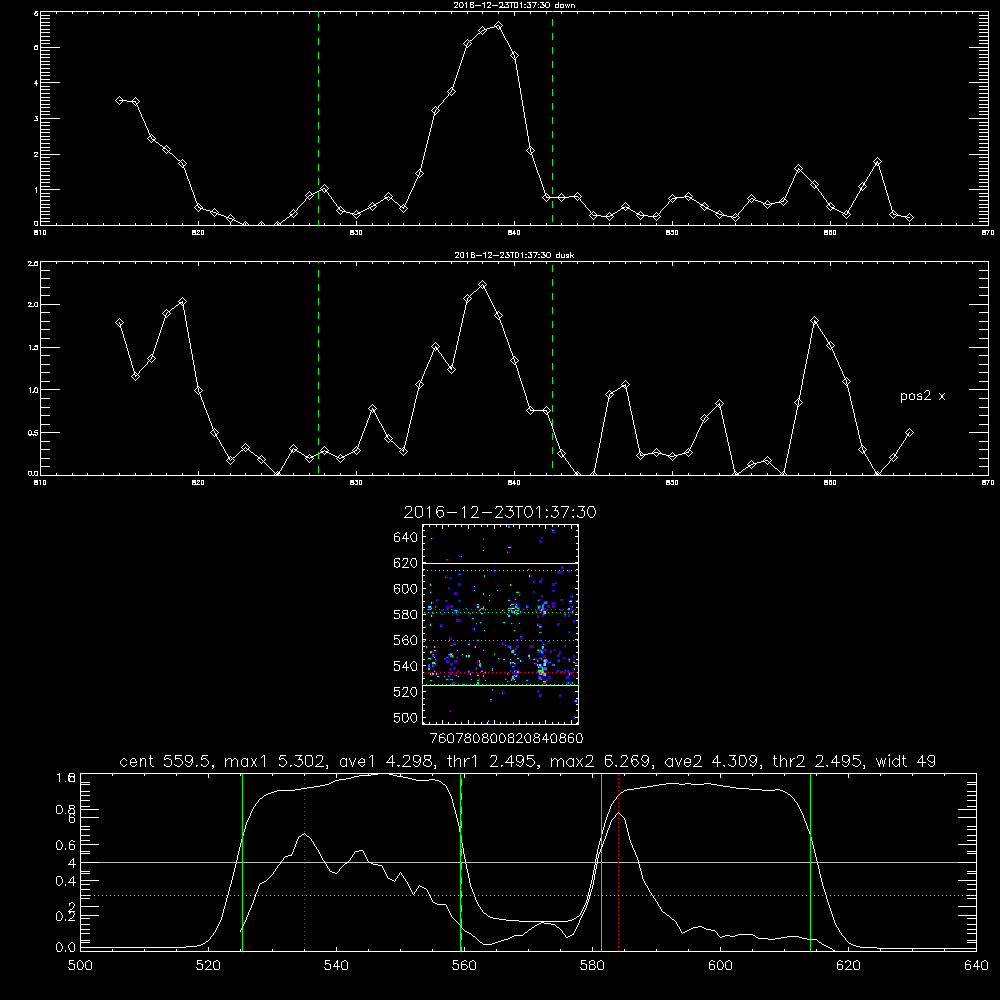The image size is (1000, 1000).
Task: Click the heatmap x-axis label string '760780800820840860'
Action: [x=506, y=738]
